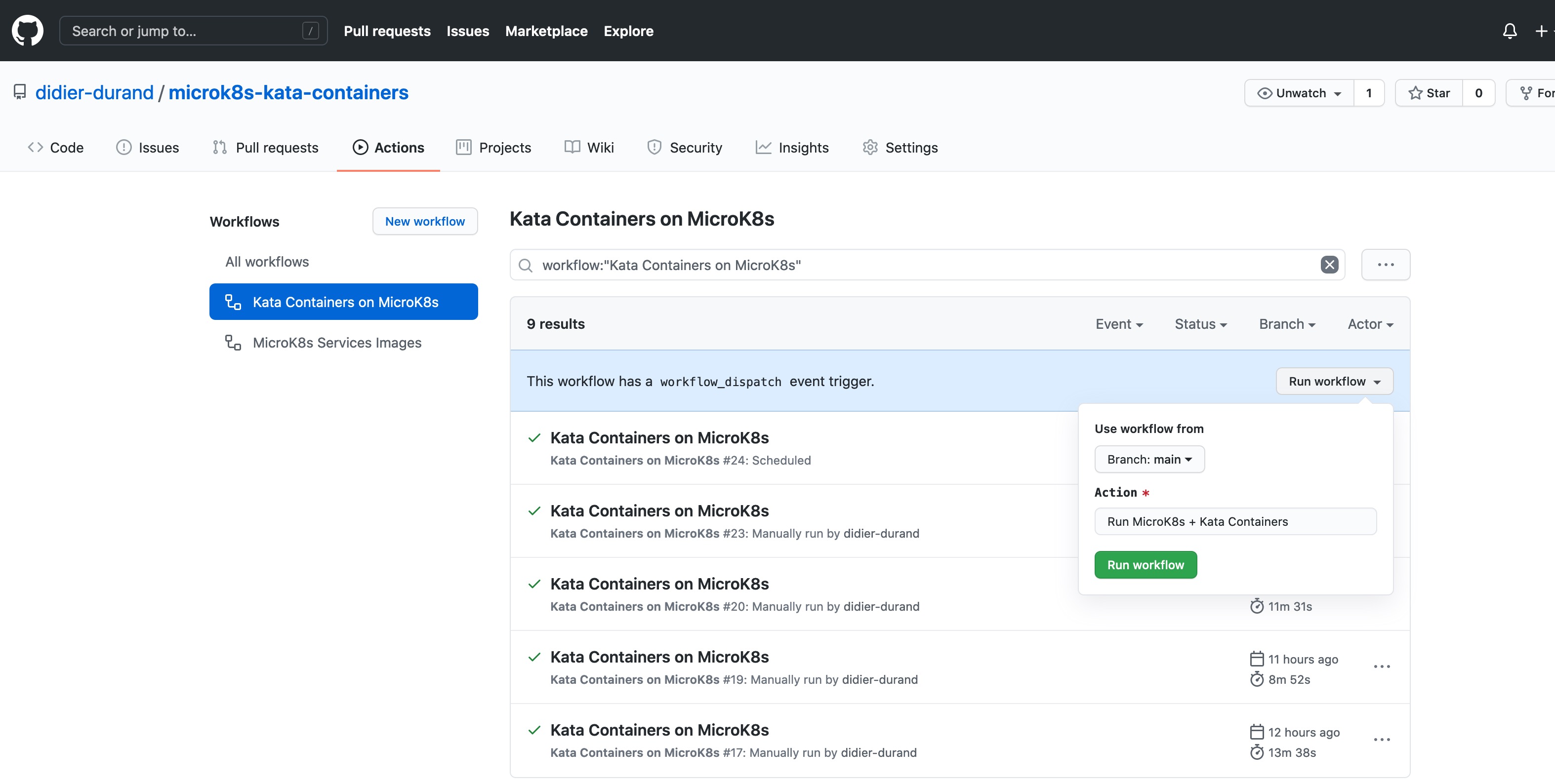The width and height of the screenshot is (1555, 784).
Task: Click the success checkmark of run #23
Action: 534,511
